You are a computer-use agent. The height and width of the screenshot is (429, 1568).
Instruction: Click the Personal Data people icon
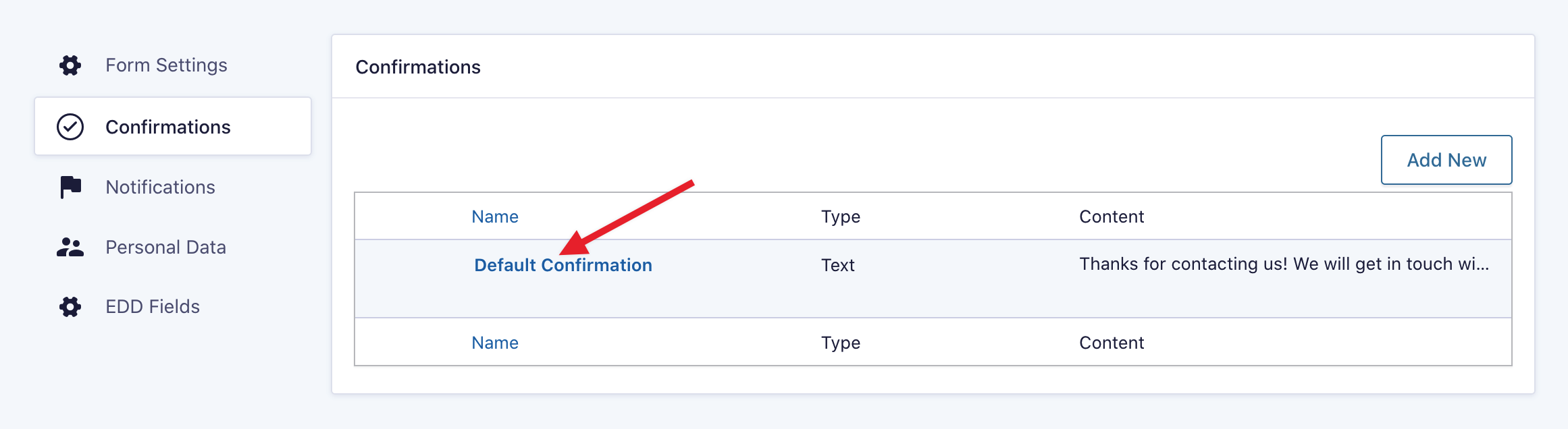pyautogui.click(x=70, y=248)
